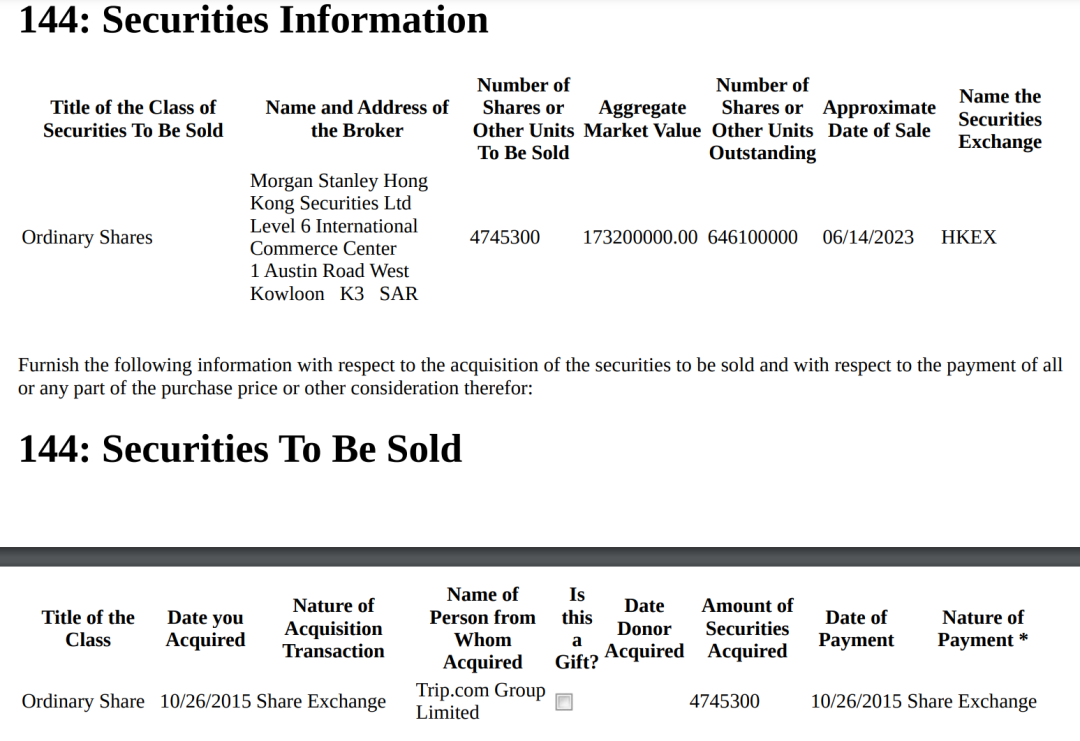This screenshot has width=1080, height=741.
Task: Click the '144: Securities To Be Sold' heading
Action: click(x=240, y=449)
